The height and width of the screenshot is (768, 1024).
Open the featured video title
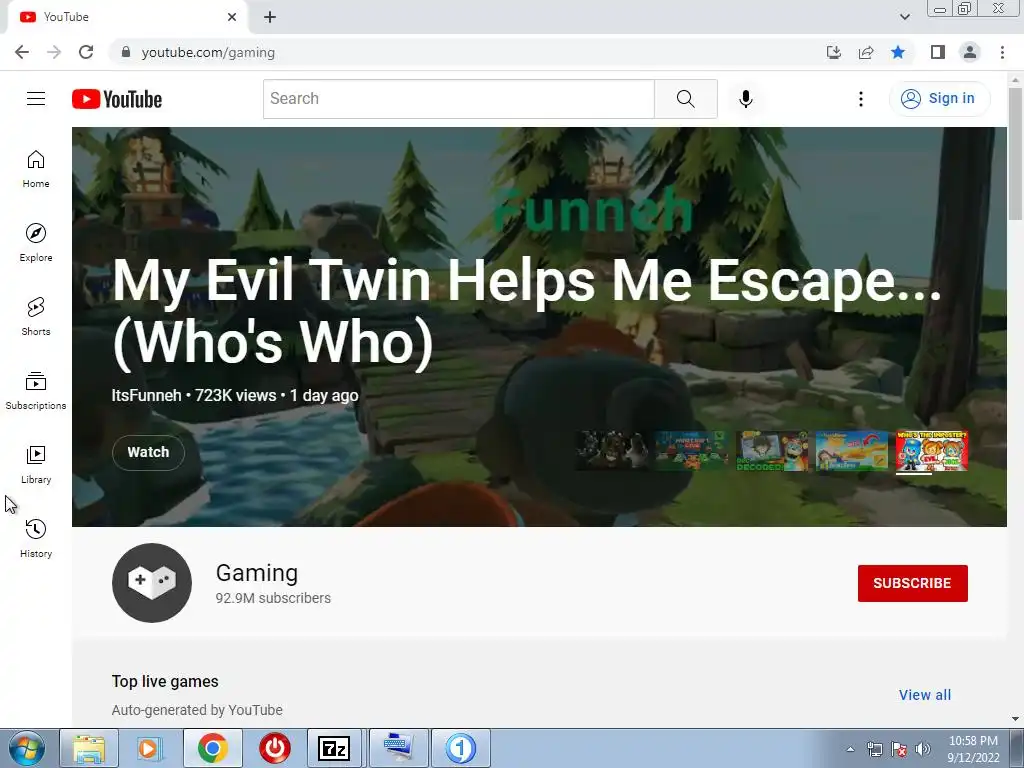(526, 312)
